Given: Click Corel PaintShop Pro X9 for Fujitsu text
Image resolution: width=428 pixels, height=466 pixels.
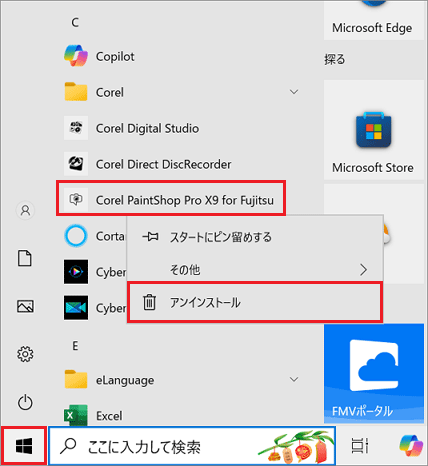Looking at the screenshot, I should [185, 200].
